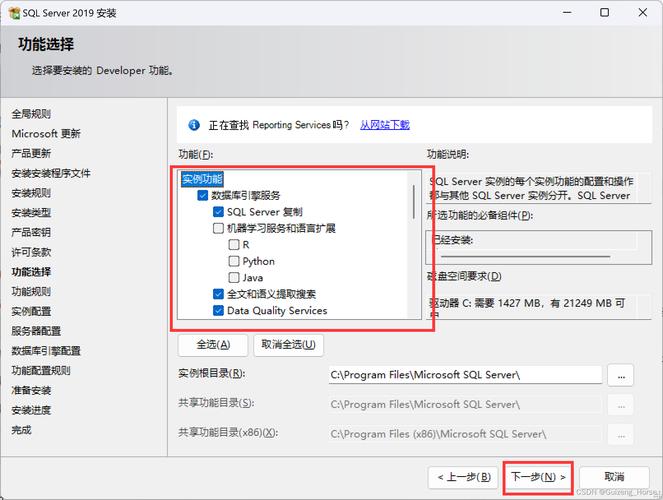Click the 已经安装 prerequisites entry
This screenshot has height=500, width=663.
[x=452, y=240]
